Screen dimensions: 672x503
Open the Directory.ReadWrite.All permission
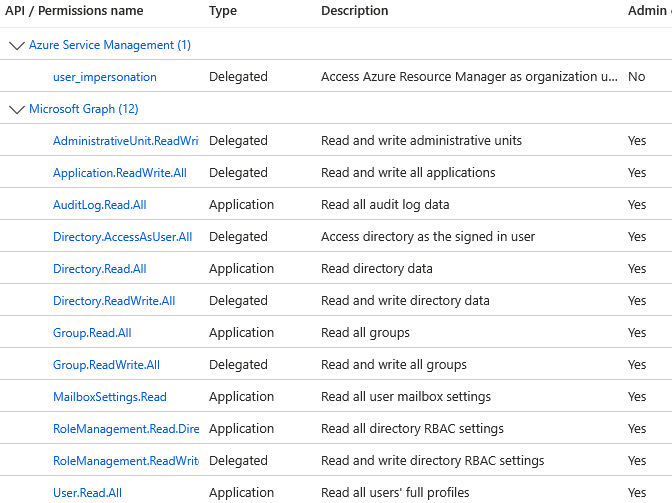(x=114, y=301)
